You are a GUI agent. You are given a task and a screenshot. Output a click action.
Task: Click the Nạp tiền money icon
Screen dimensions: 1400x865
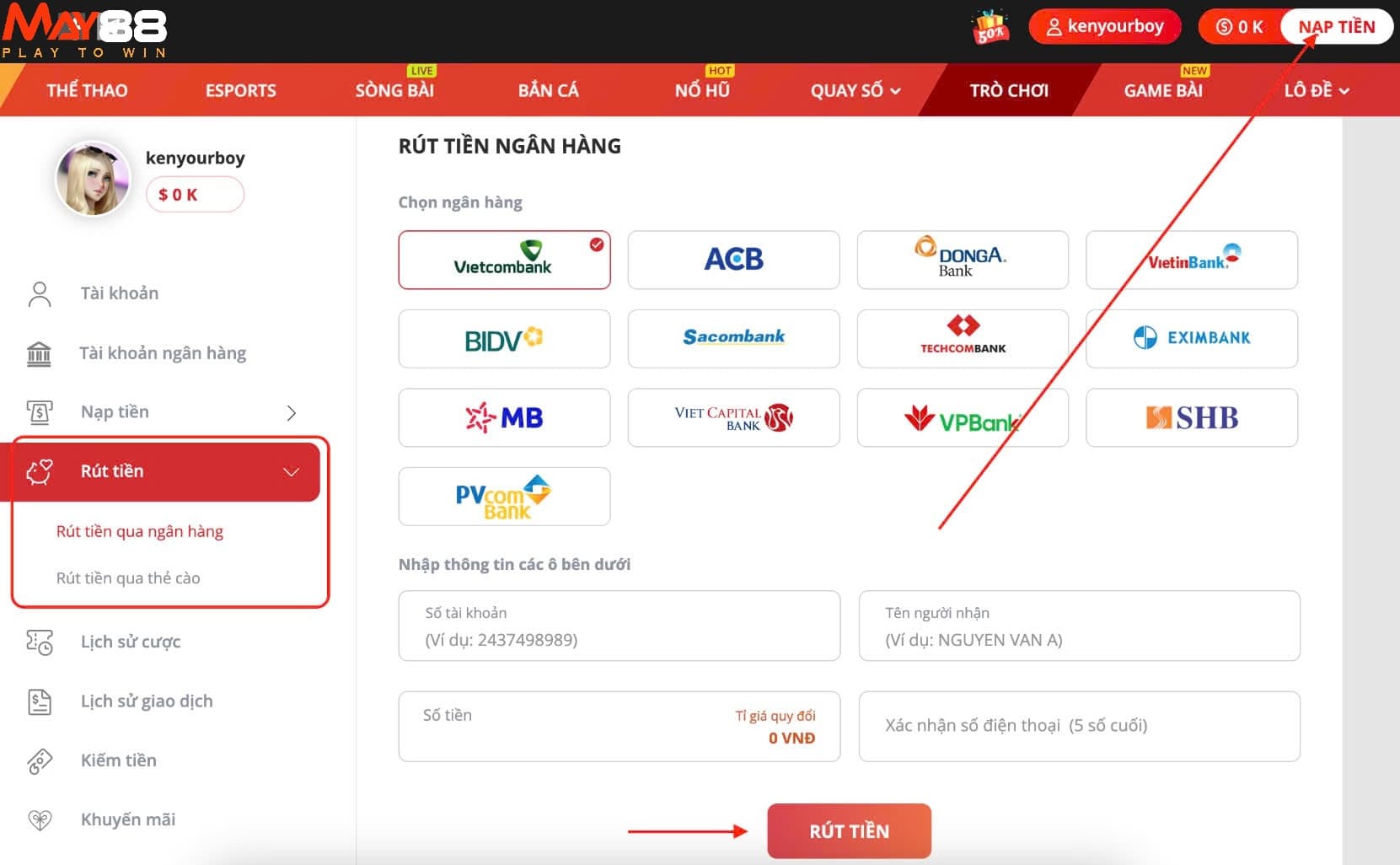pos(40,412)
